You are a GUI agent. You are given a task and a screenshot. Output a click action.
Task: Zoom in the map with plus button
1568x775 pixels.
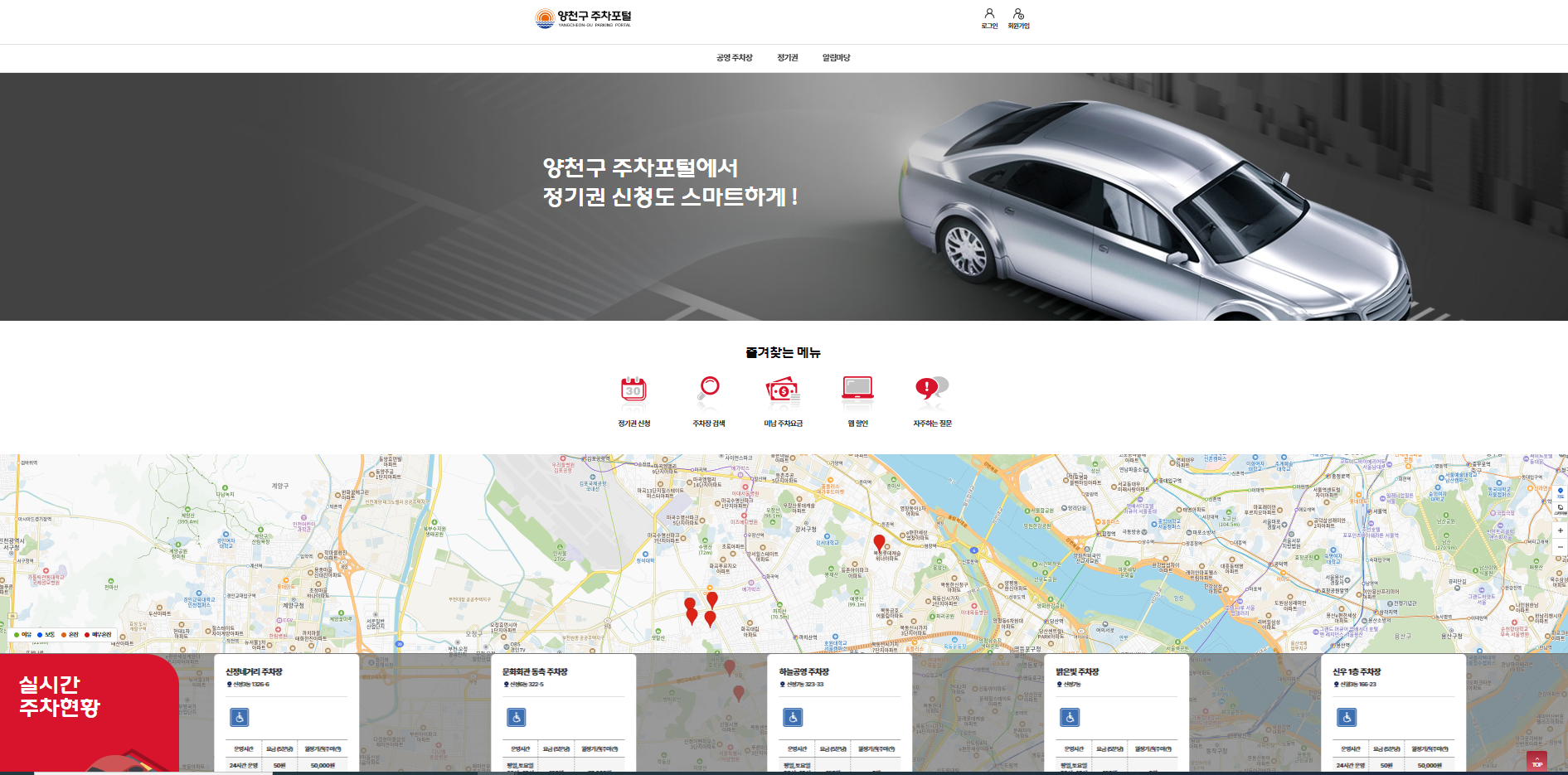[x=1561, y=530]
